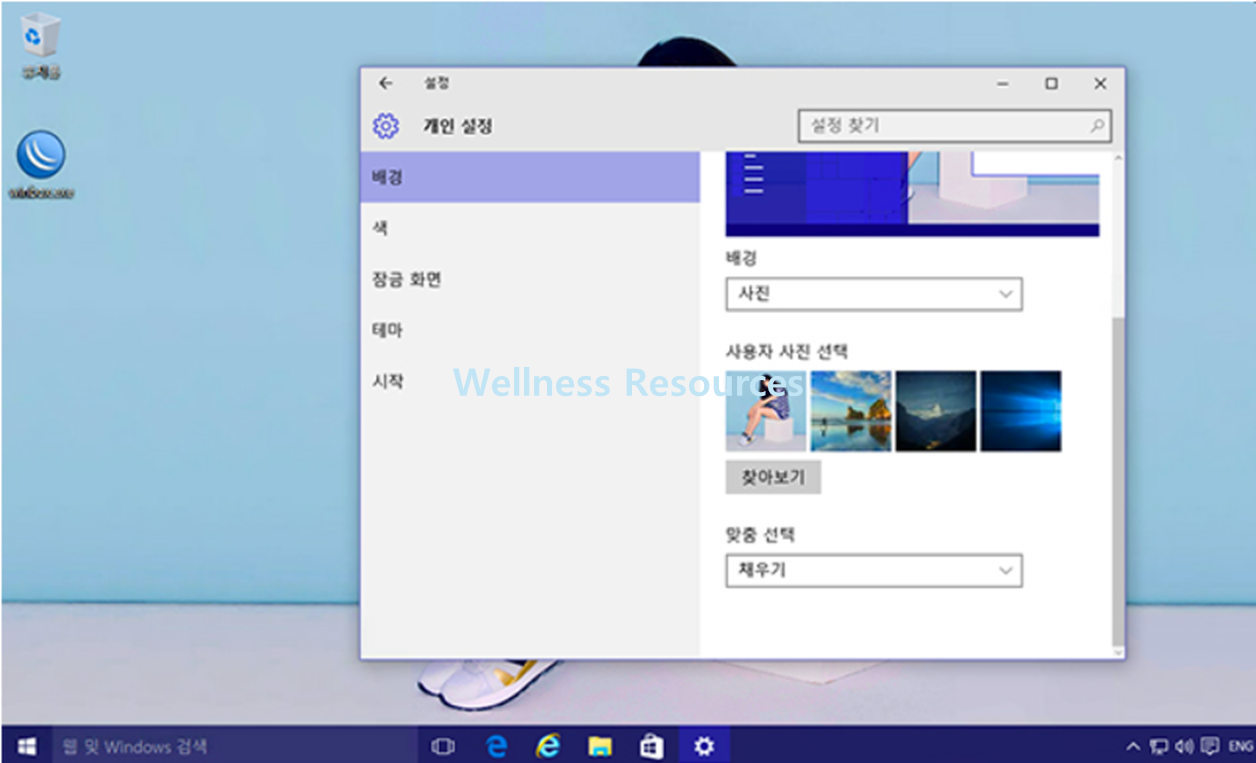This screenshot has width=1256, height=763.
Task: Click the 설정 찾기 search field
Action: pos(954,126)
